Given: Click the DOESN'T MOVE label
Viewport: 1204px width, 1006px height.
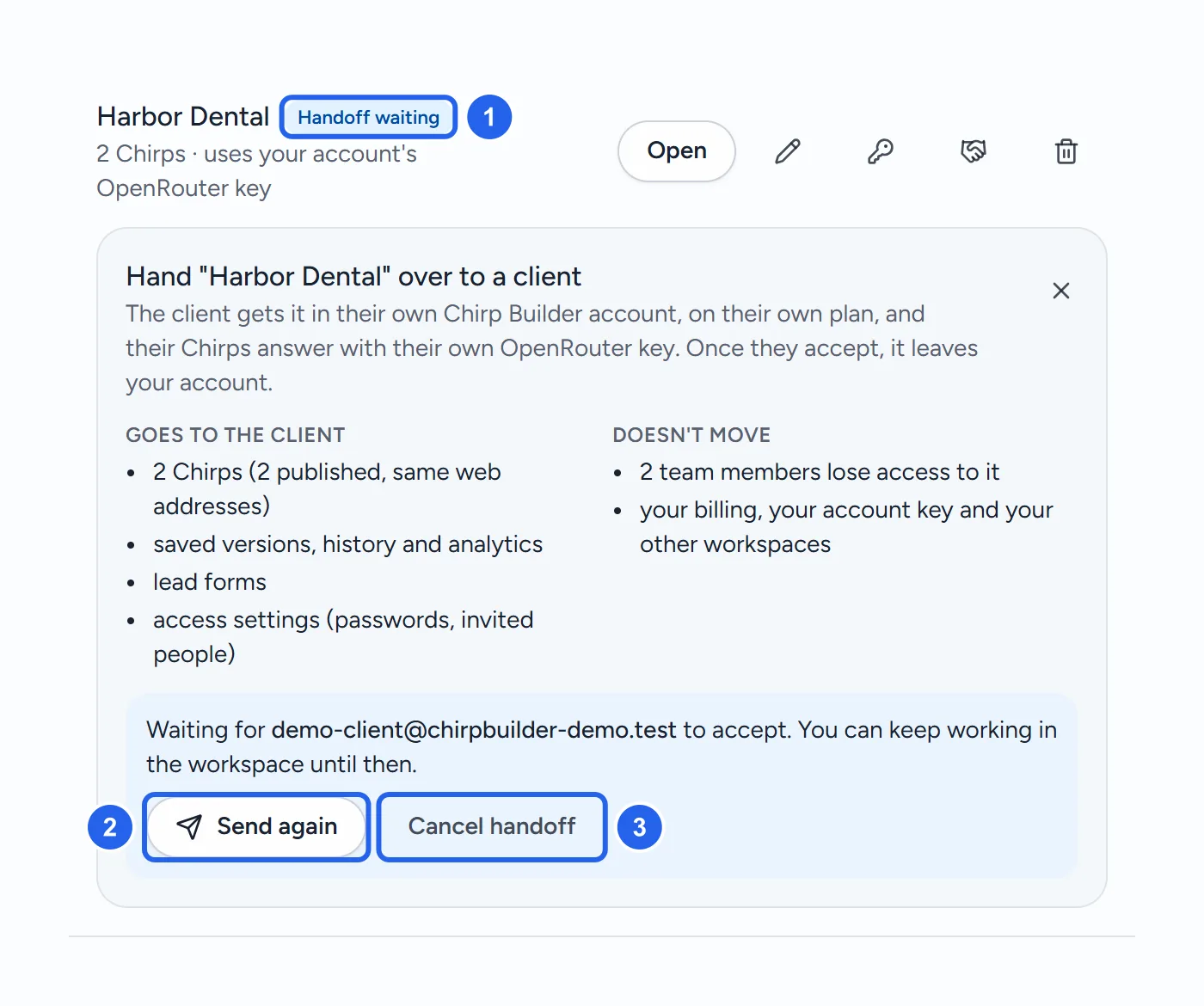Looking at the screenshot, I should point(691,435).
